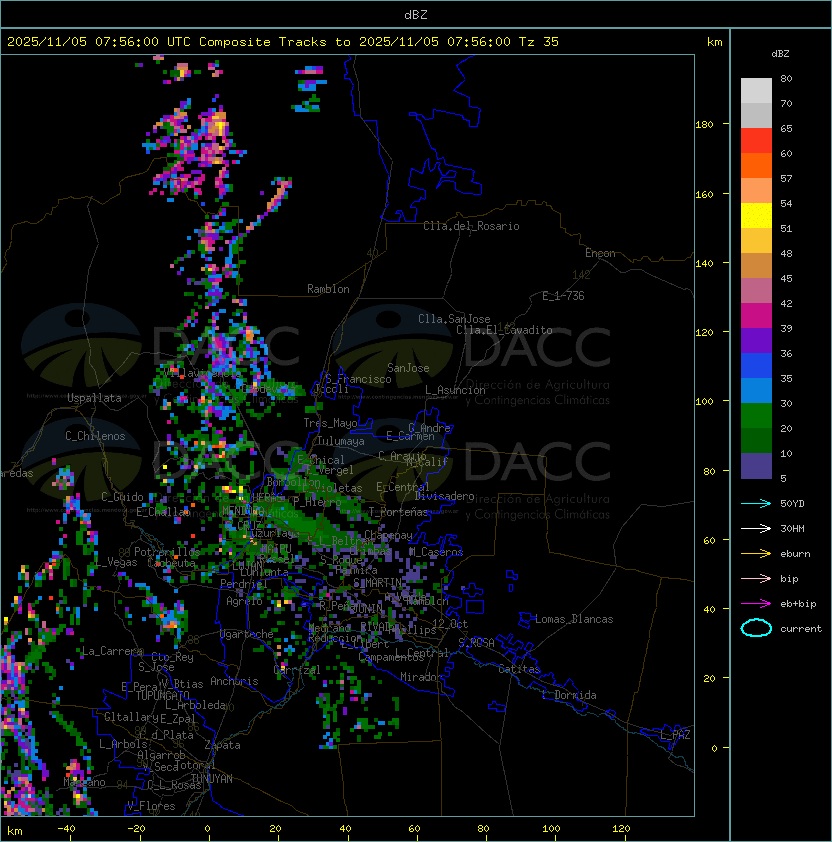This screenshot has width=832, height=842.
Task: Click the V_Flores map label
Action: (151, 805)
